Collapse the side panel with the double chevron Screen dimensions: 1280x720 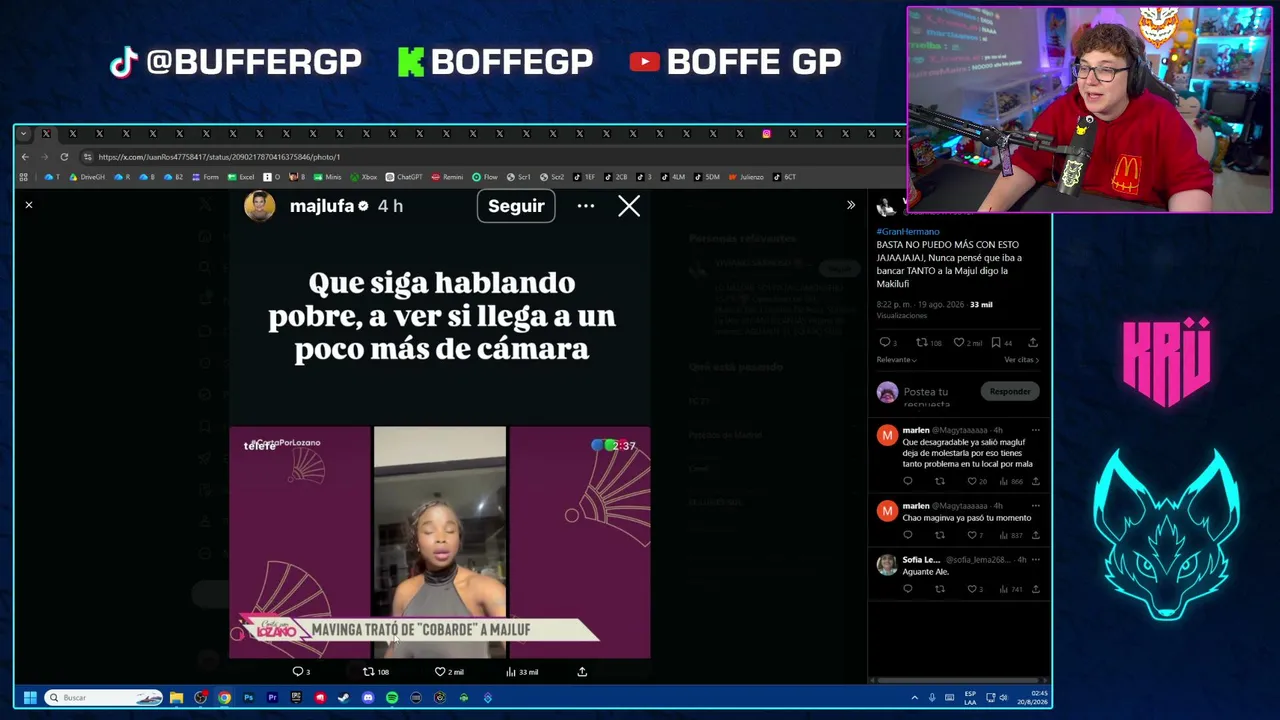(851, 205)
